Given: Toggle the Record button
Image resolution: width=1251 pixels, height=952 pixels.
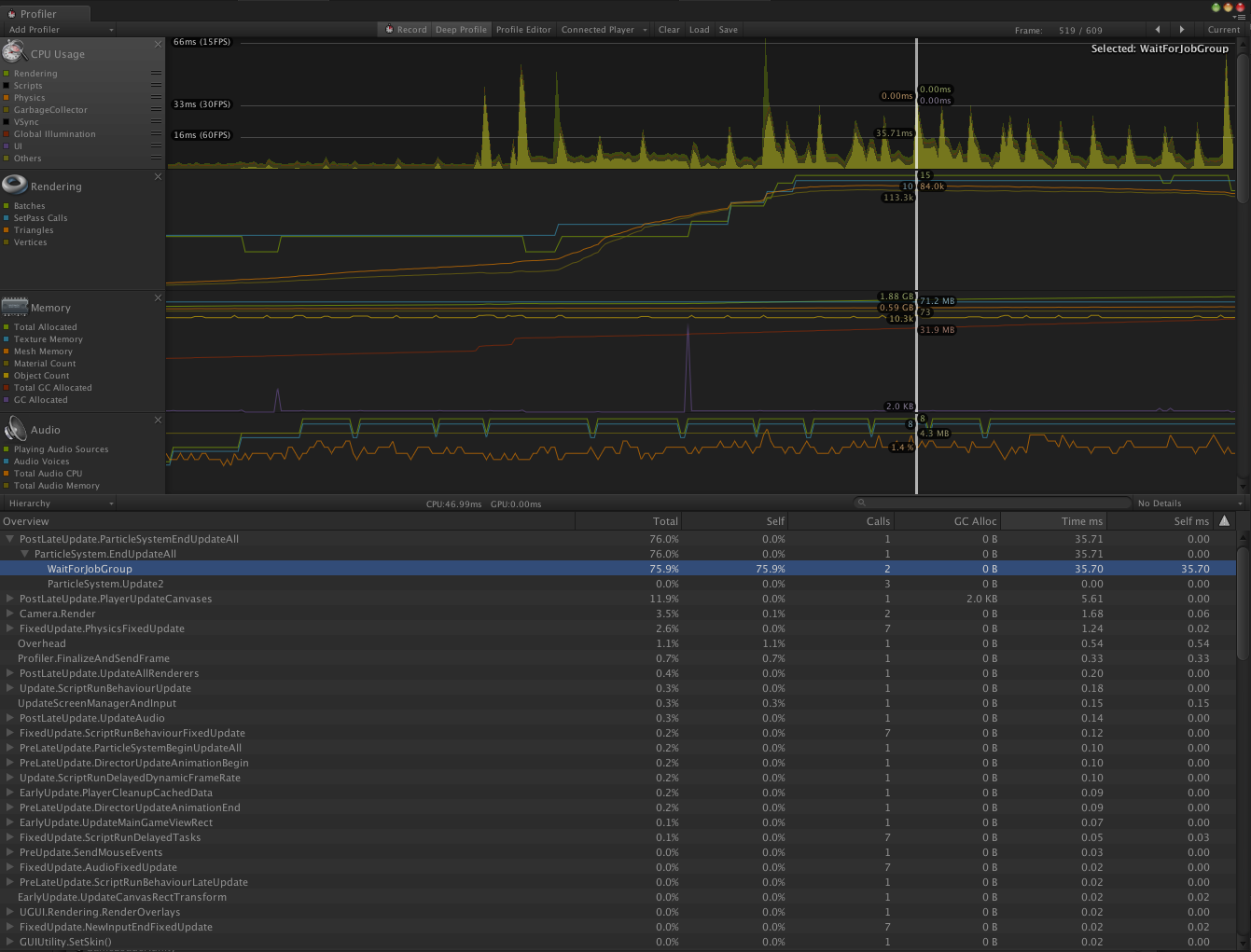Looking at the screenshot, I should (x=406, y=30).
